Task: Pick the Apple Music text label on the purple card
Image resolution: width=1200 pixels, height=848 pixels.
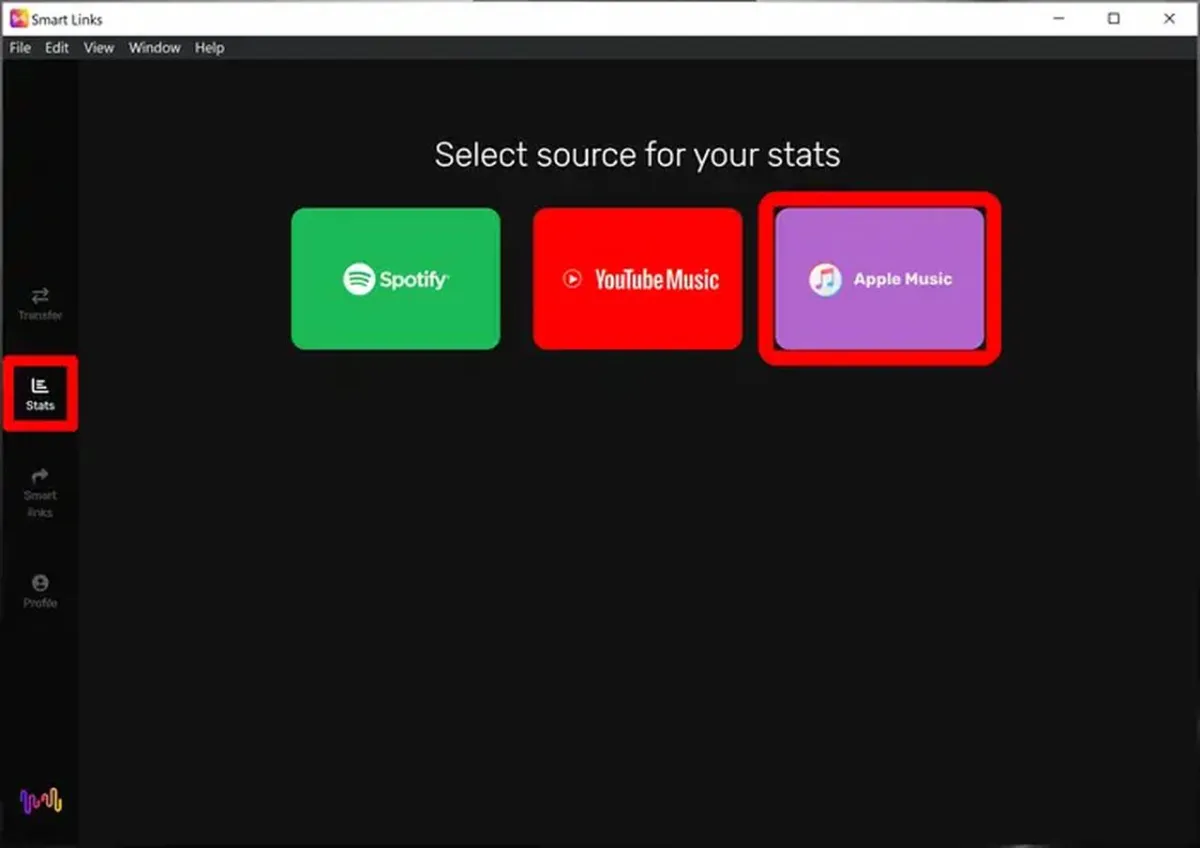Action: (902, 280)
